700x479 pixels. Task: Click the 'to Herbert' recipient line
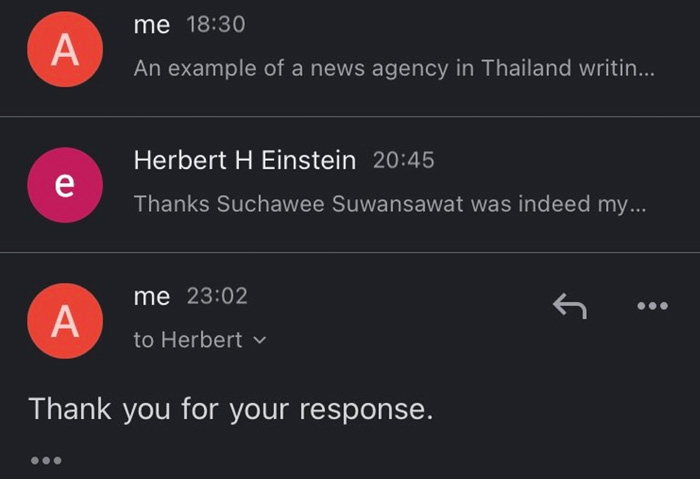click(188, 340)
